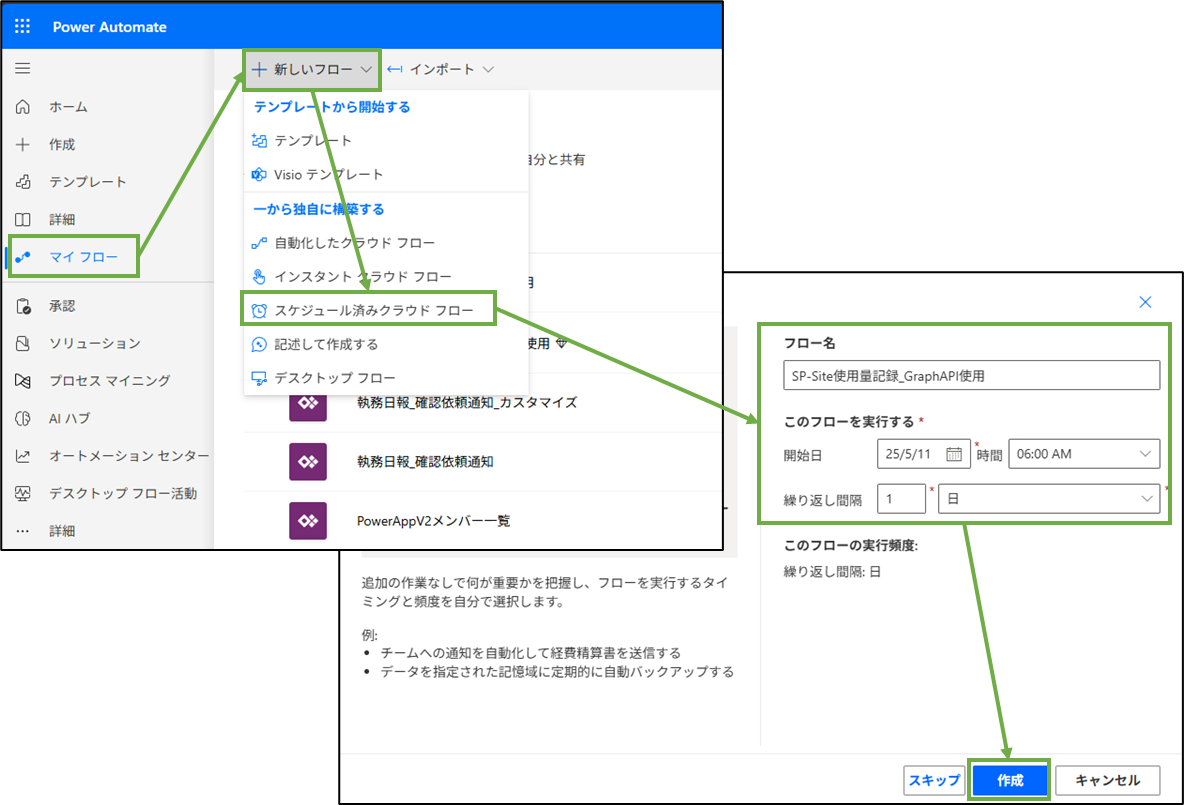Click the プロセス マイニング icon
Screen dimensions: 1184x805
(x=23, y=381)
